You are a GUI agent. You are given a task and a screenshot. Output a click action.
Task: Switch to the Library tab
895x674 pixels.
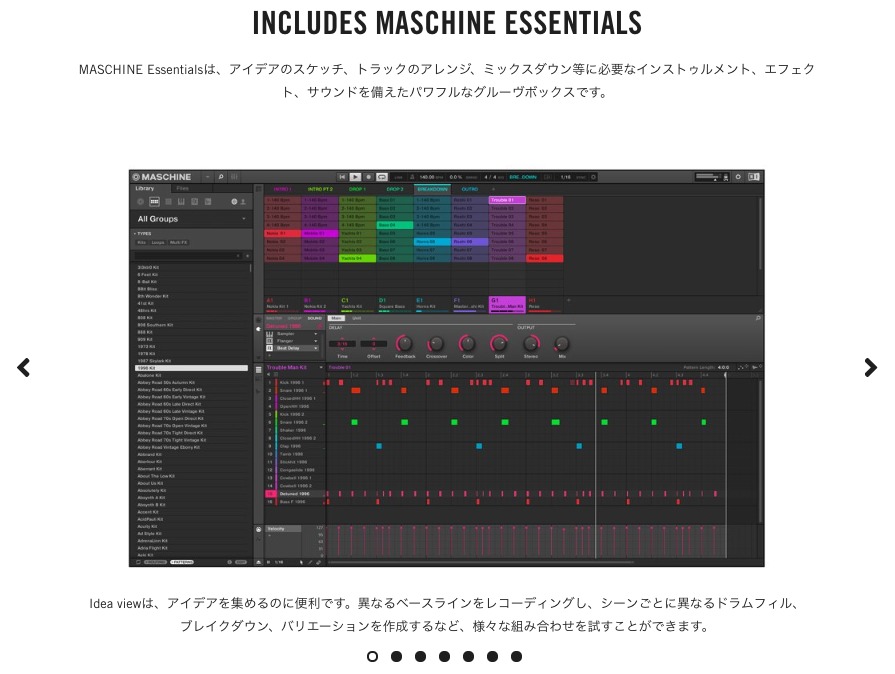[x=144, y=188]
